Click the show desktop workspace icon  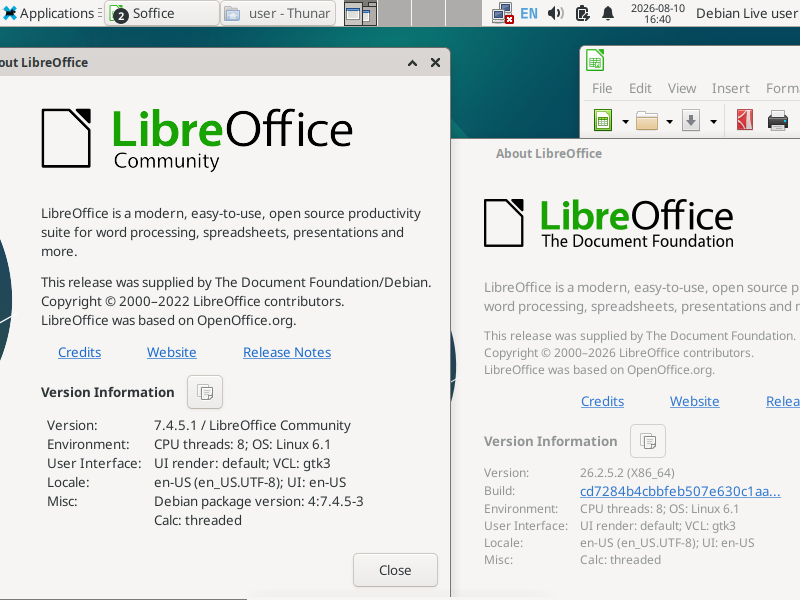coord(360,13)
